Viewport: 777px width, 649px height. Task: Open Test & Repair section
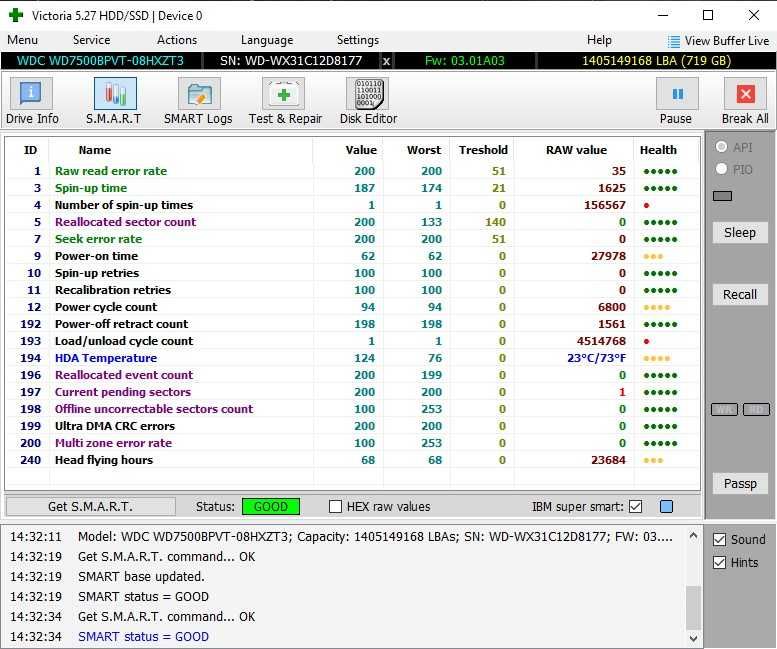(285, 102)
